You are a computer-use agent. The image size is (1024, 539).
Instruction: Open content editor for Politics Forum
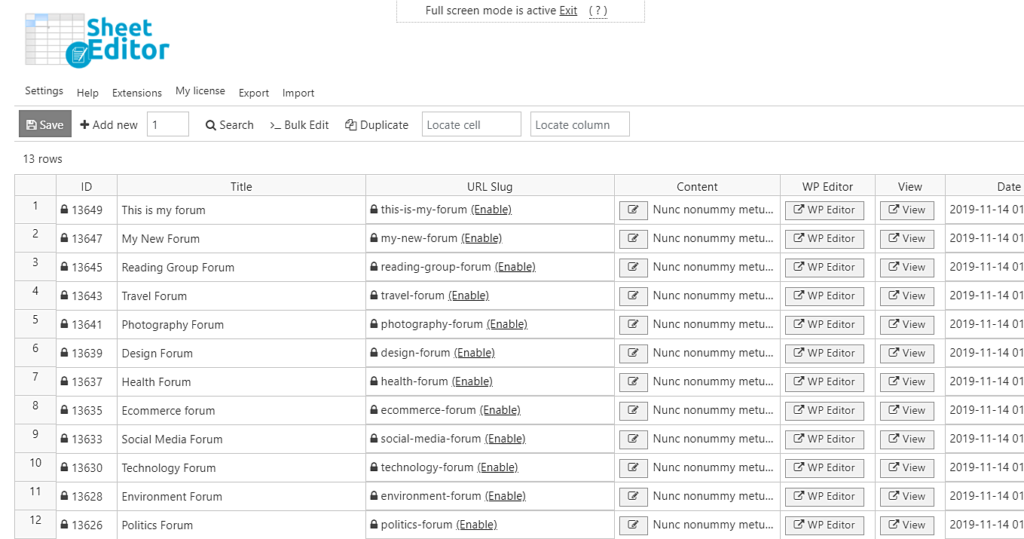click(633, 525)
